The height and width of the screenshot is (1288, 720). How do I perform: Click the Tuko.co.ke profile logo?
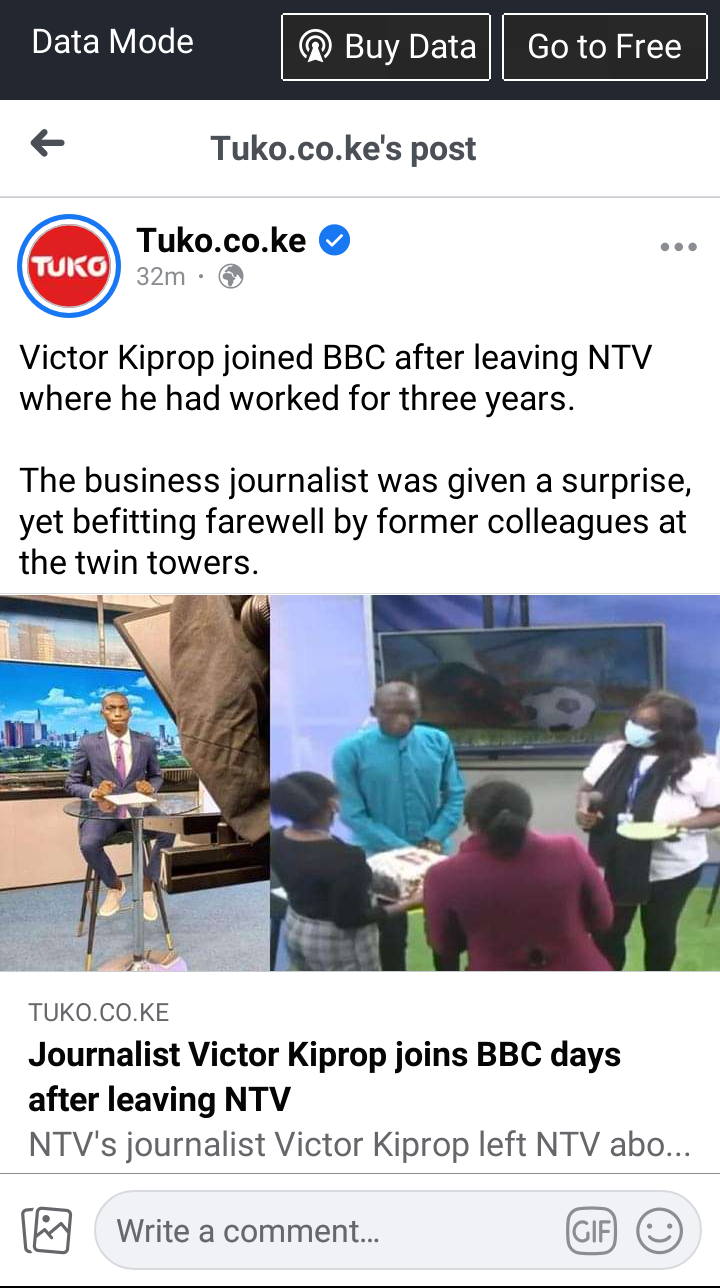pos(69,266)
